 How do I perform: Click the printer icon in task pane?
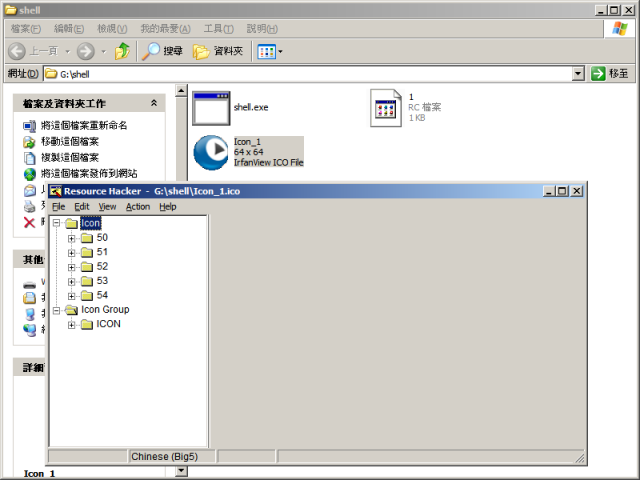tap(29, 207)
